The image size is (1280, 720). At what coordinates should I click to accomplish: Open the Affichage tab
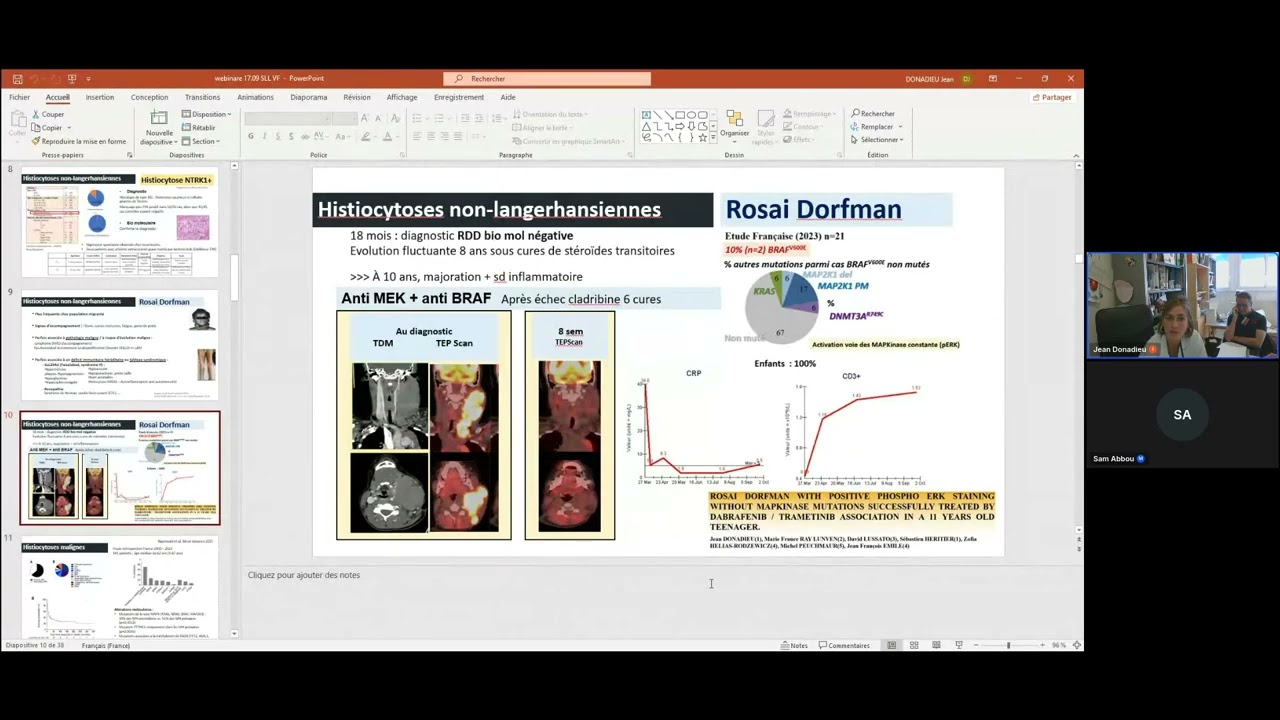click(x=402, y=97)
